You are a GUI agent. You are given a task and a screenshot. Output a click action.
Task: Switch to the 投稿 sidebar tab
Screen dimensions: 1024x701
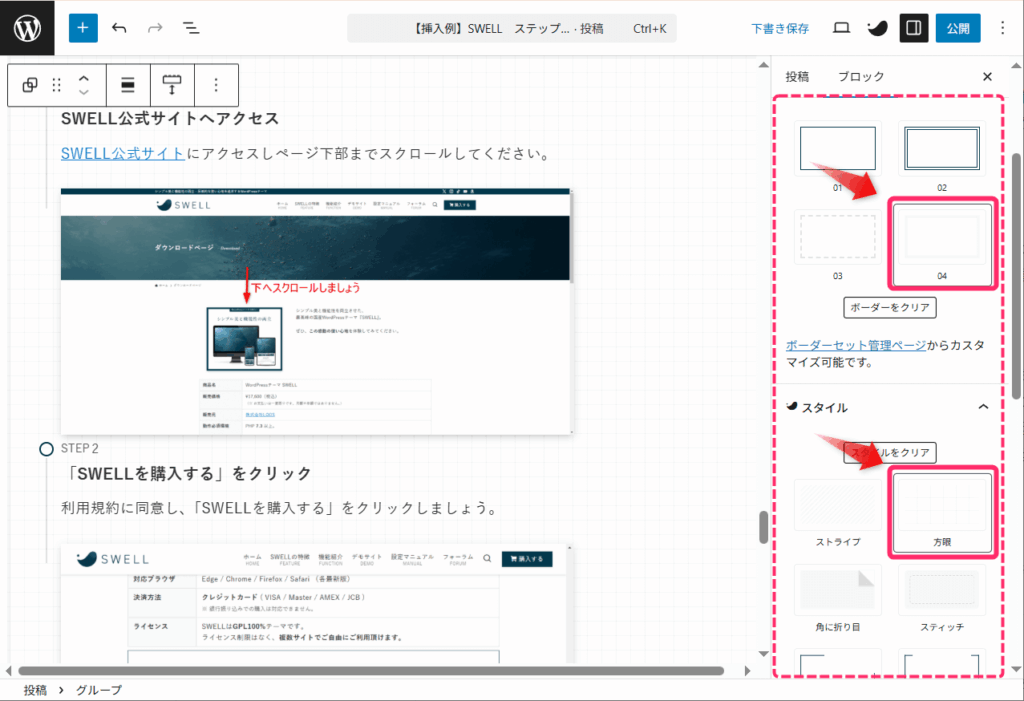pos(797,77)
